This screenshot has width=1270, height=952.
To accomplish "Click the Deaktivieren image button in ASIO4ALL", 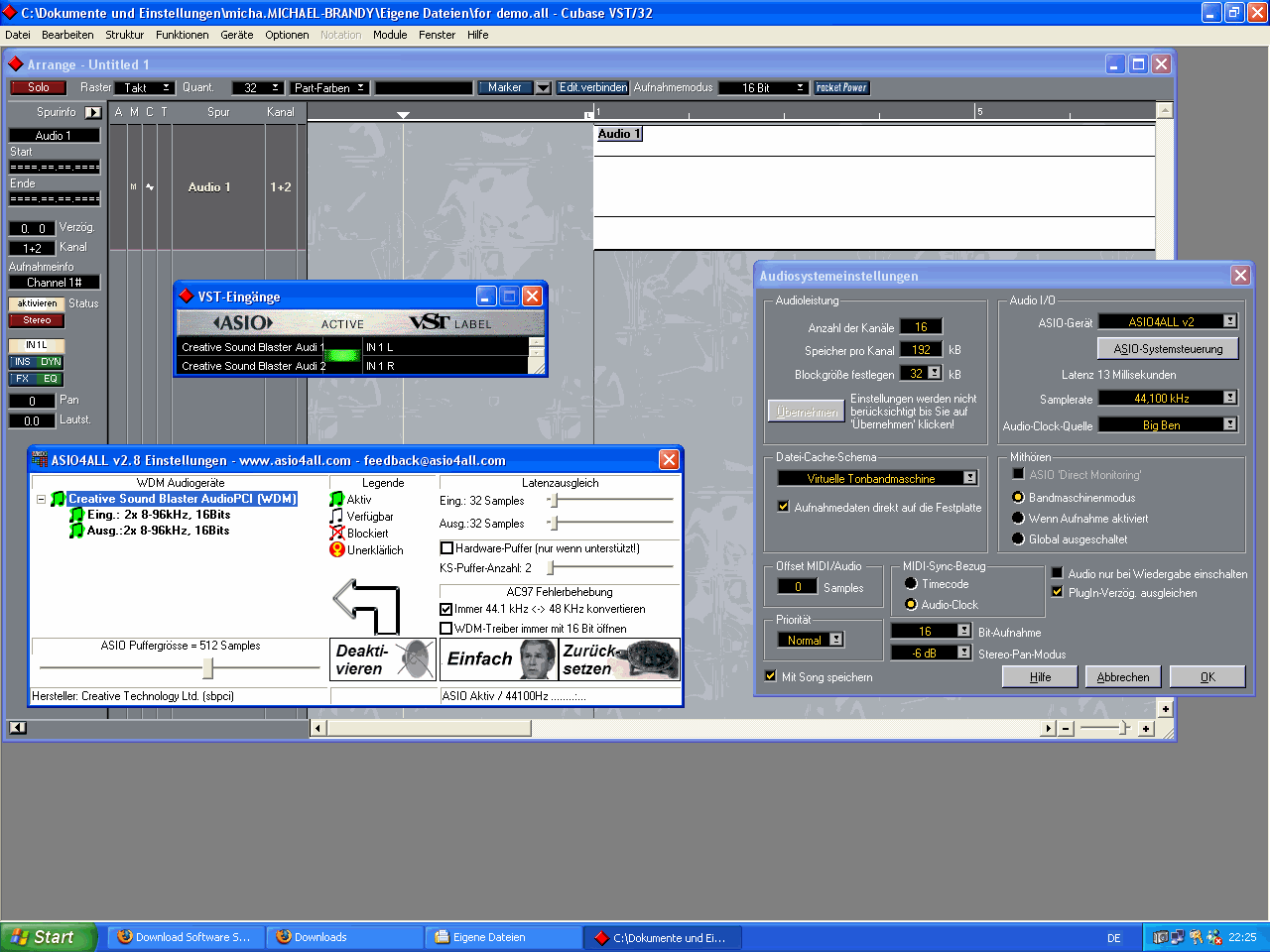I will (383, 659).
